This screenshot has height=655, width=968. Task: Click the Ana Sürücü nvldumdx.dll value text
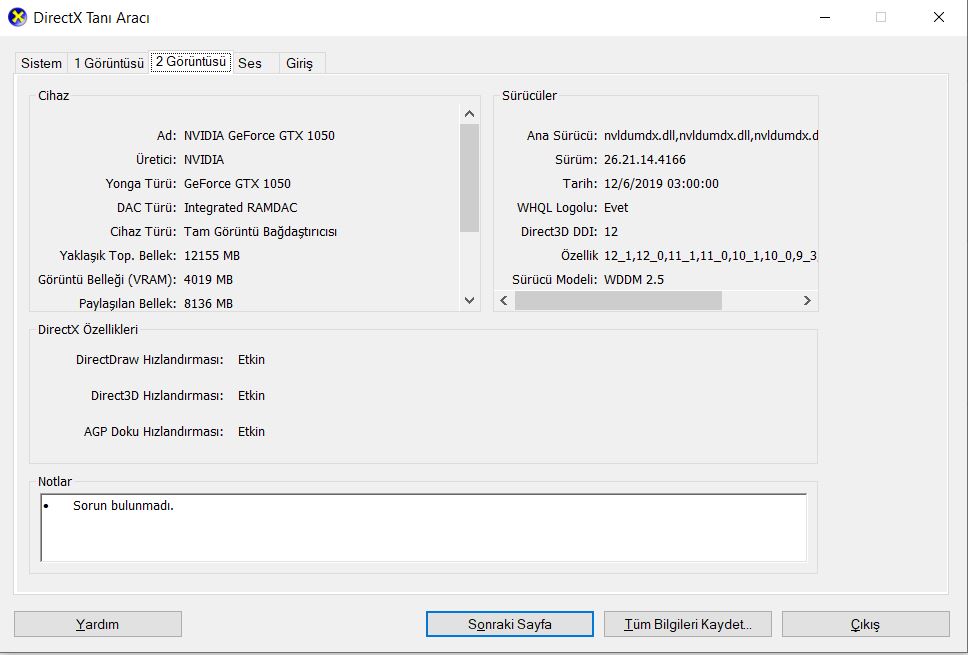point(710,135)
